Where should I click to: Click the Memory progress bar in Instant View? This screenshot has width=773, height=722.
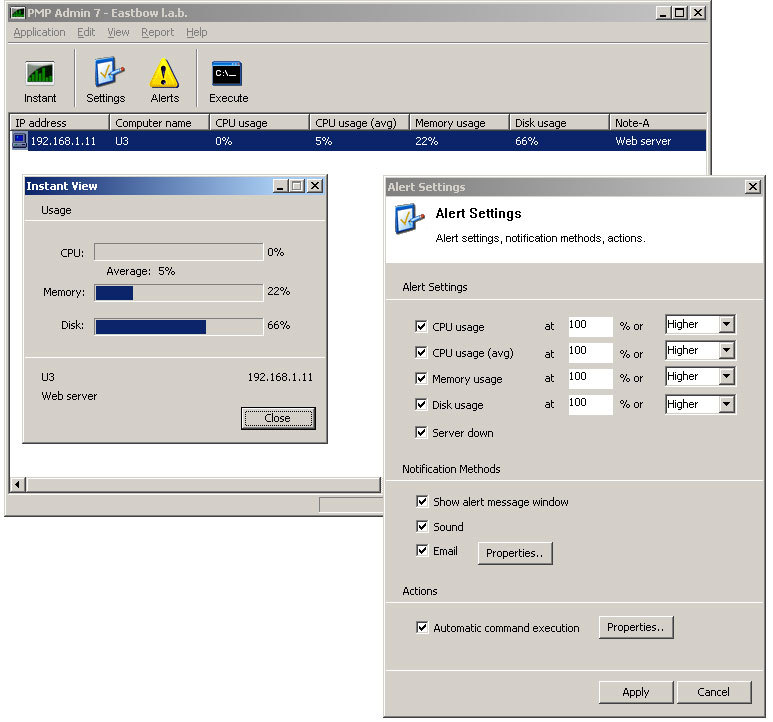click(x=178, y=292)
